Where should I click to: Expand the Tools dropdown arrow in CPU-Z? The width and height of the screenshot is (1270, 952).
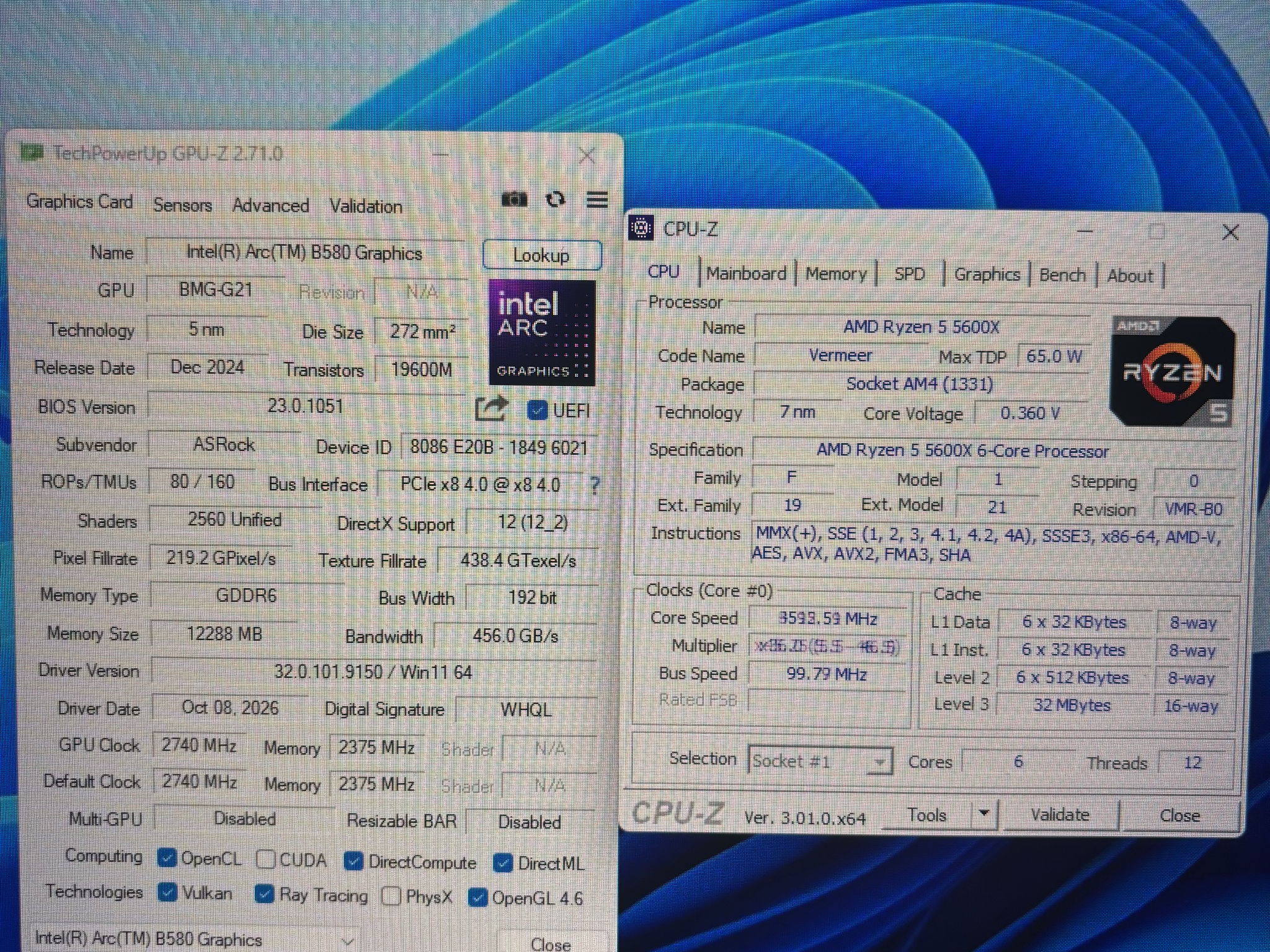[984, 813]
